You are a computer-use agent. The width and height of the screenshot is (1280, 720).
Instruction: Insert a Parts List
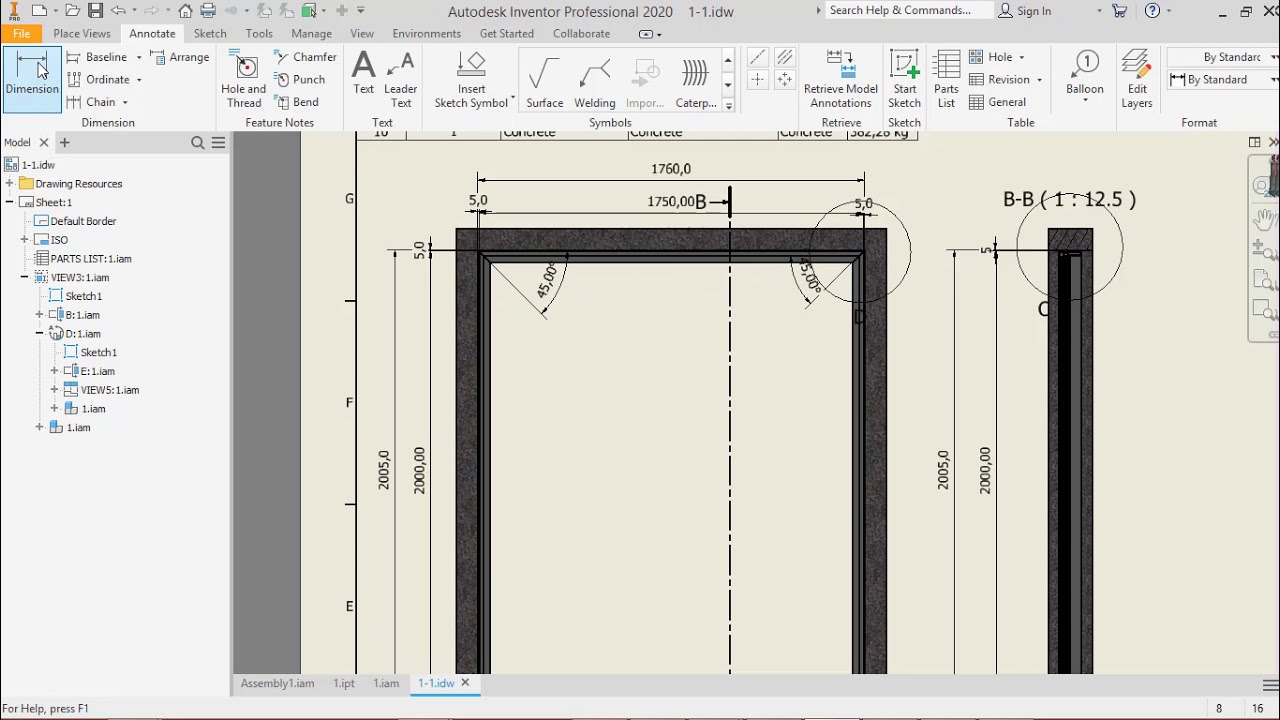(946, 79)
